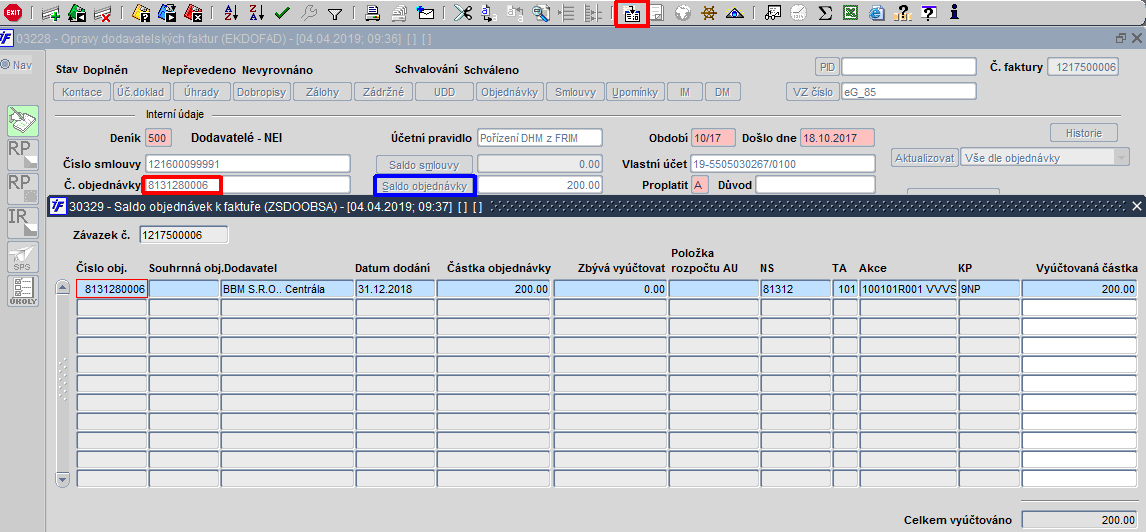Click the blue execute-query icon
Viewport: 1146px width, 532px height.
coord(167,12)
